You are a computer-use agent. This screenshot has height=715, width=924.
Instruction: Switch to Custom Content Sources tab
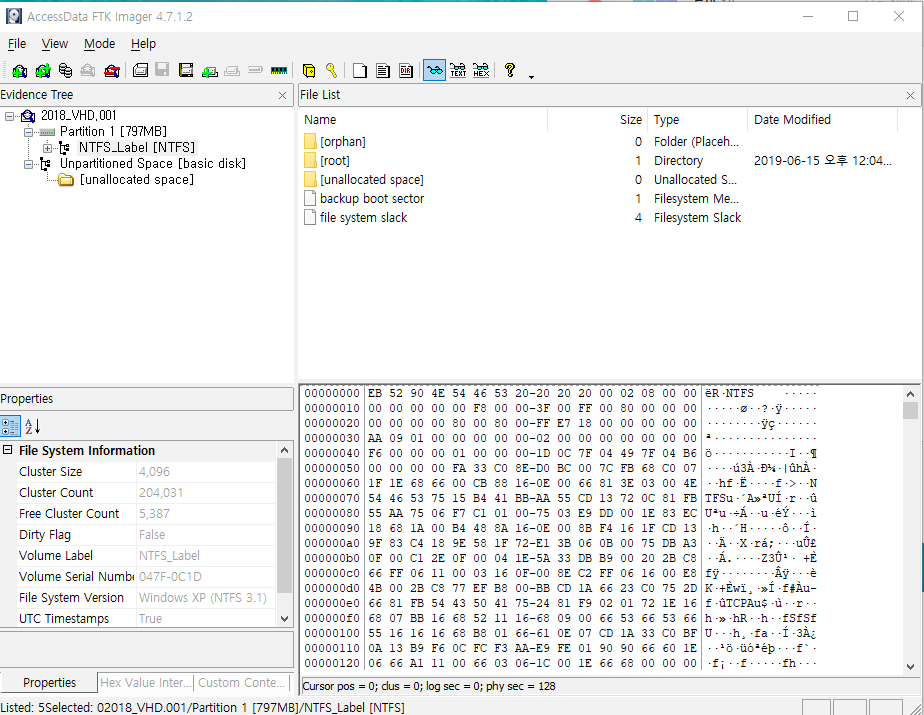(242, 683)
